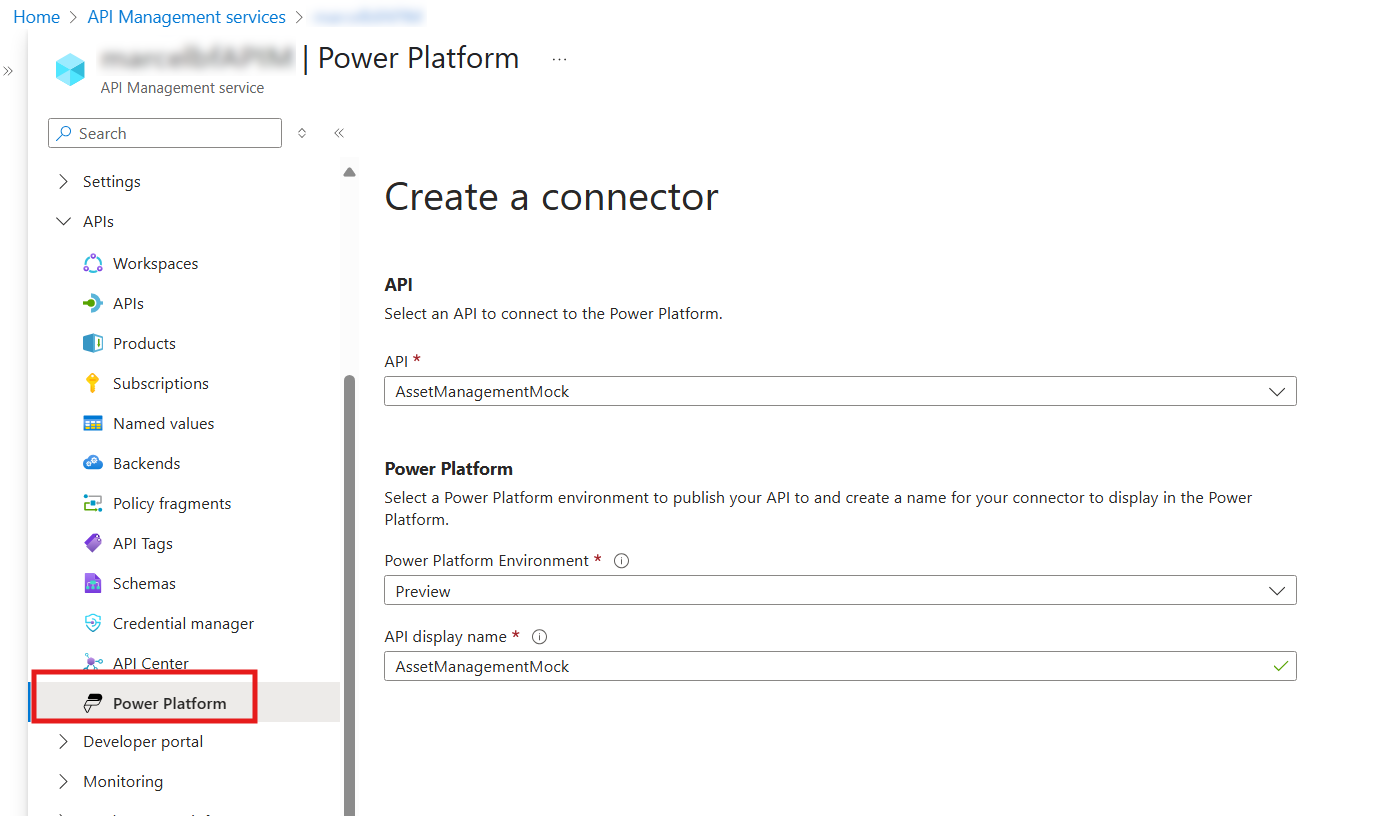The image size is (1378, 816).
Task: Open the API selection dropdown
Action: pyautogui.click(x=1277, y=391)
